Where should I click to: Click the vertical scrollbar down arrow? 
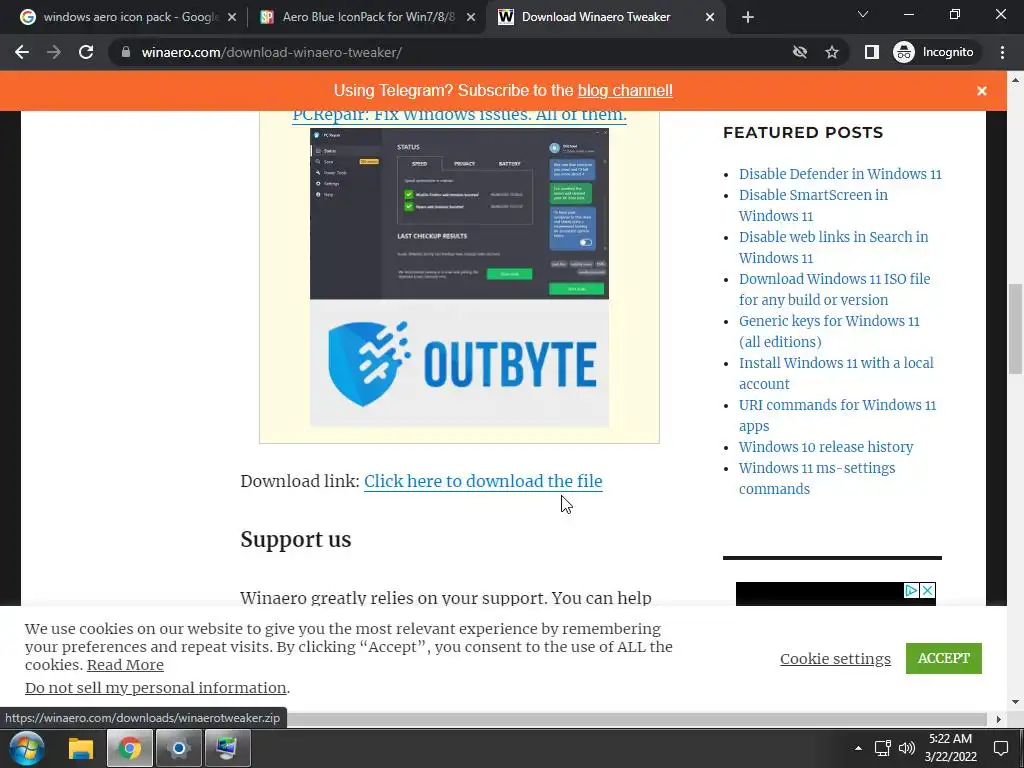coord(1015,703)
